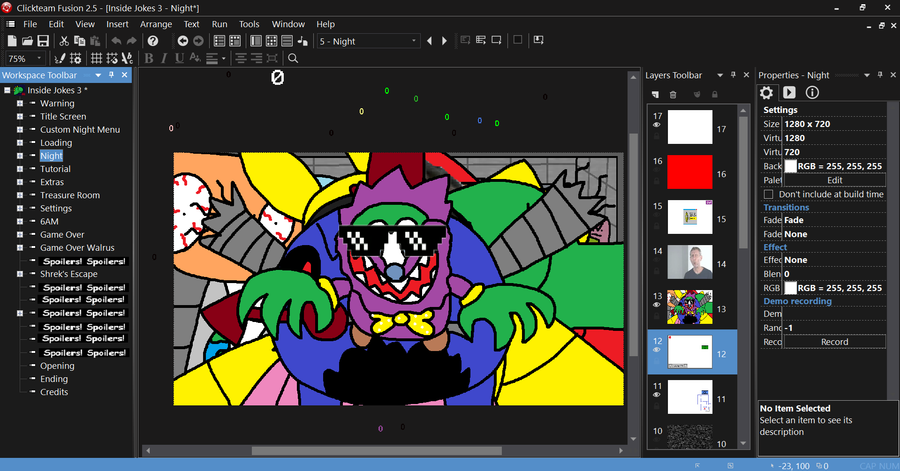This screenshot has width=900, height=471.
Task: Click the grid setup gear icon
Action: click(x=75, y=58)
